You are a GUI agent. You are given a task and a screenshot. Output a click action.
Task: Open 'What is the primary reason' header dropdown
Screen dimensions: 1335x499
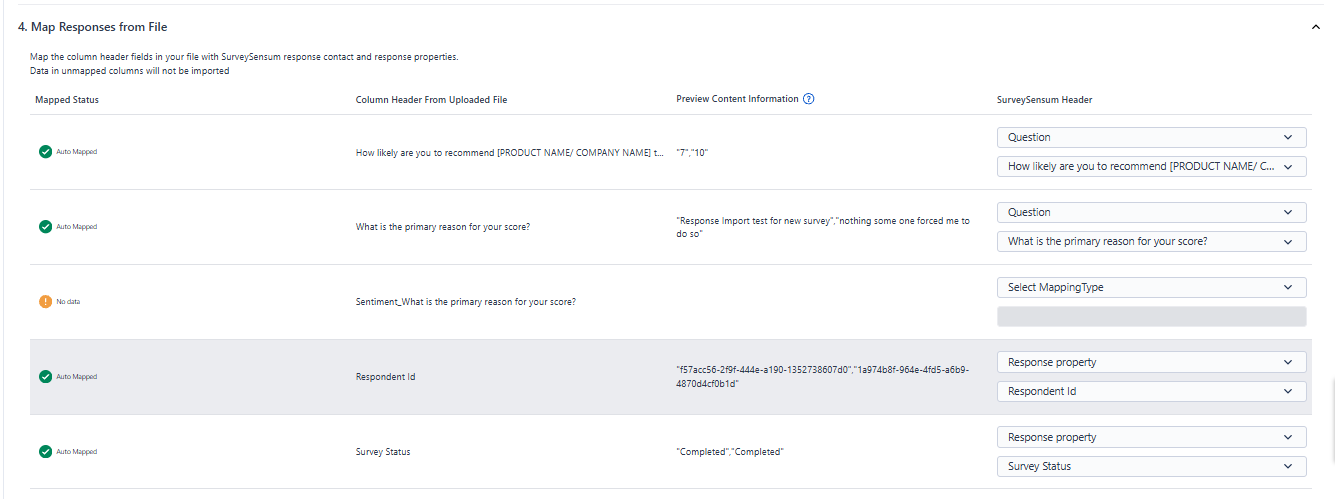(1151, 242)
